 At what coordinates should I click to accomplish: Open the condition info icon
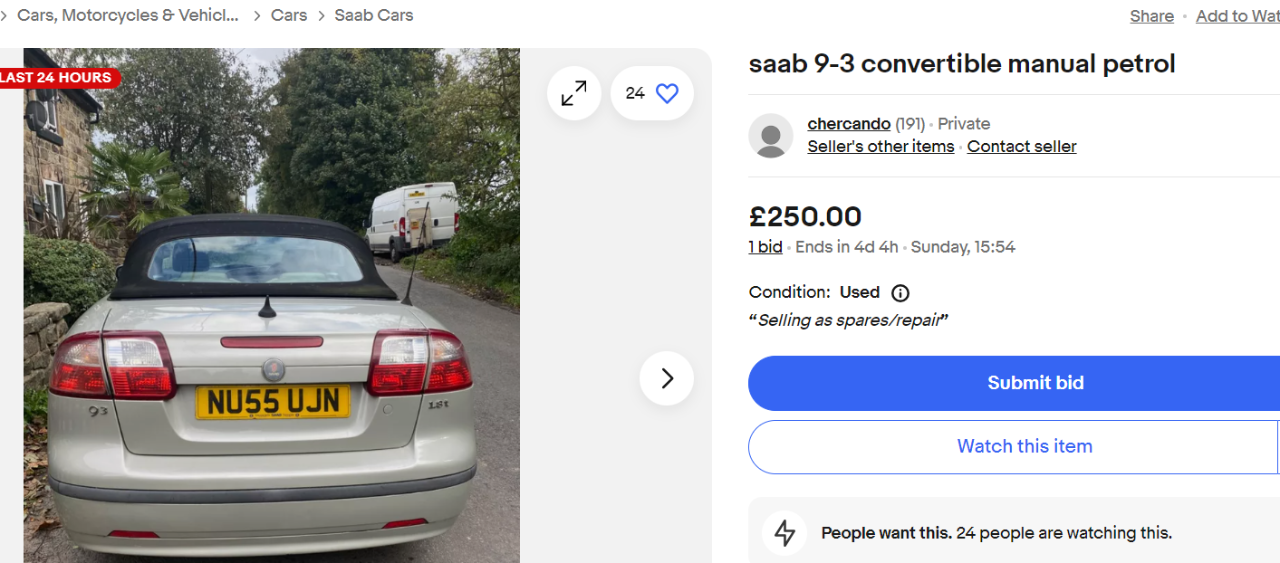tap(900, 293)
